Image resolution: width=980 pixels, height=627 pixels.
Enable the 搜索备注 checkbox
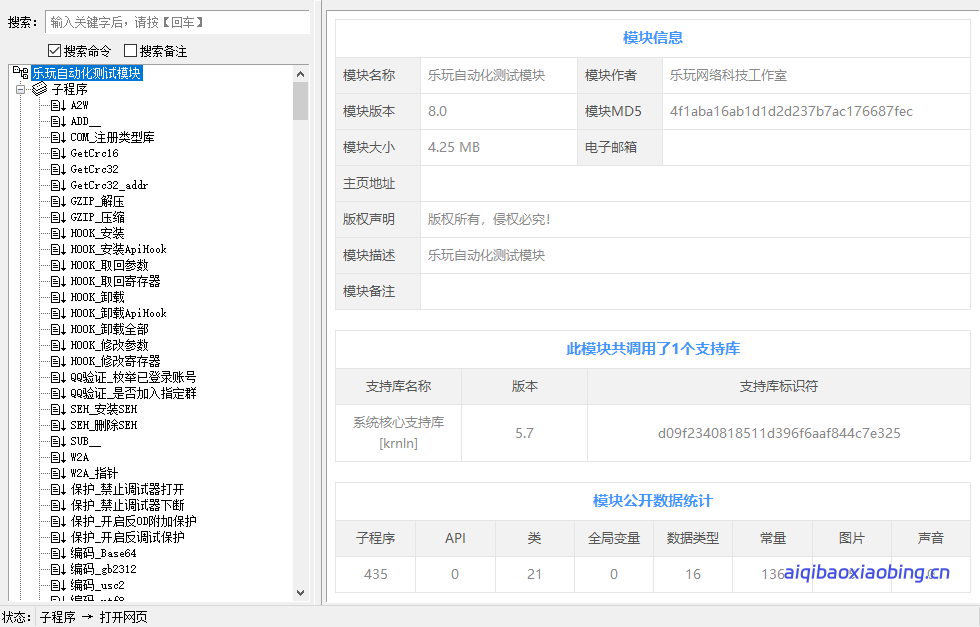[x=131, y=51]
